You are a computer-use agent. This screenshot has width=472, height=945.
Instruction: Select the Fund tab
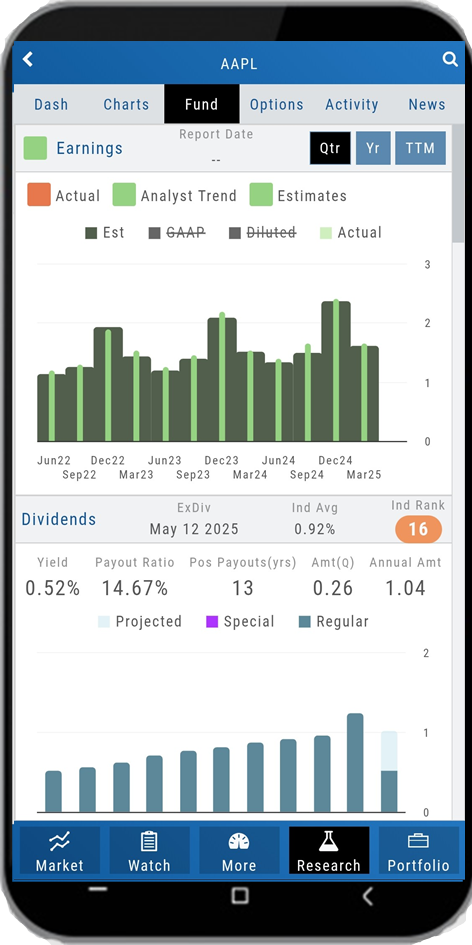tap(201, 104)
